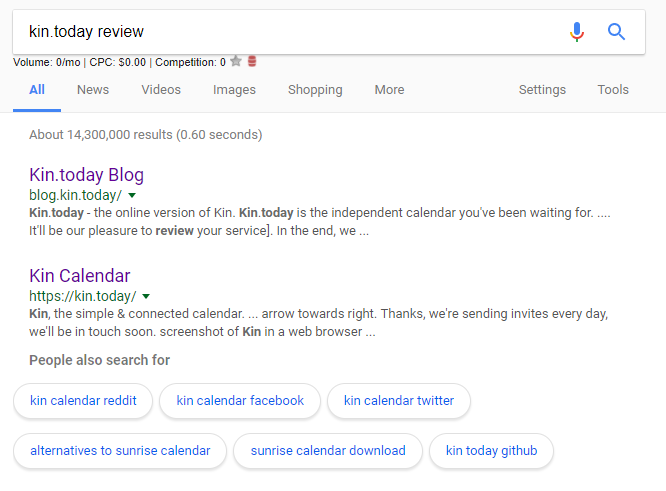Click the blue magnifying glass search icon

point(616,31)
